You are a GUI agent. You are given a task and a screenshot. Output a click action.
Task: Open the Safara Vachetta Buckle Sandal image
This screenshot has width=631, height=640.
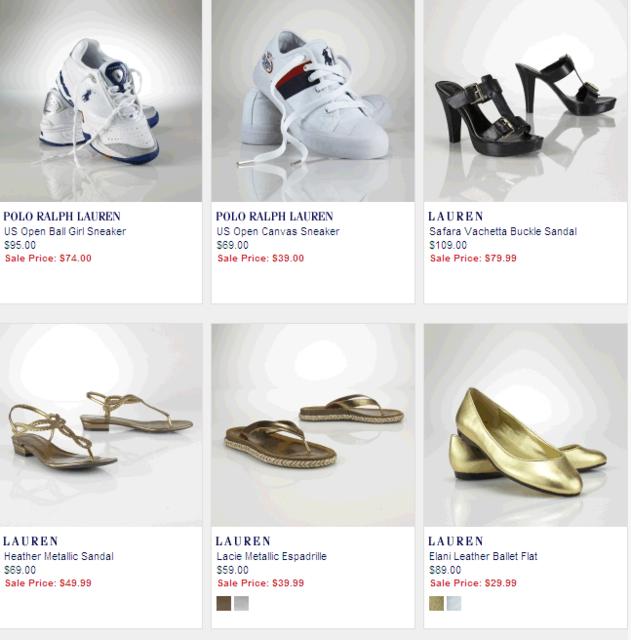[526, 101]
